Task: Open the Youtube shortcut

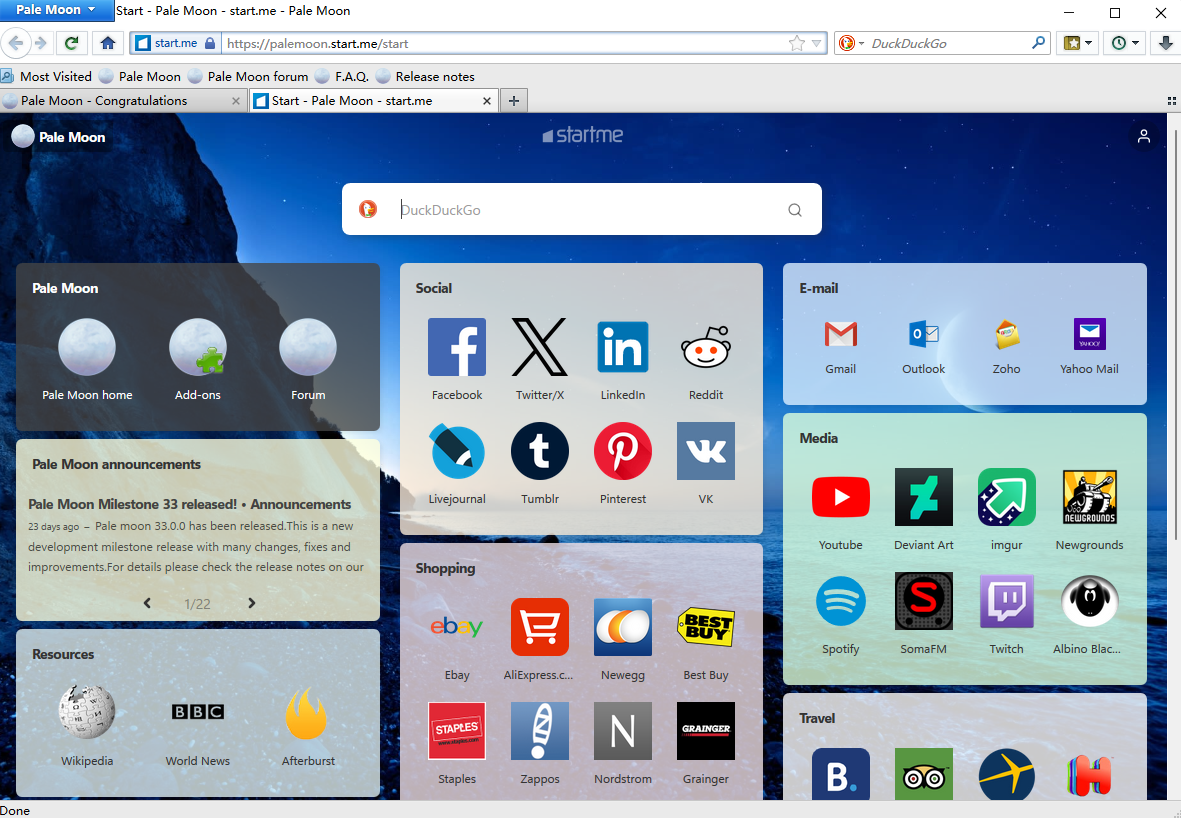Action: [841, 497]
